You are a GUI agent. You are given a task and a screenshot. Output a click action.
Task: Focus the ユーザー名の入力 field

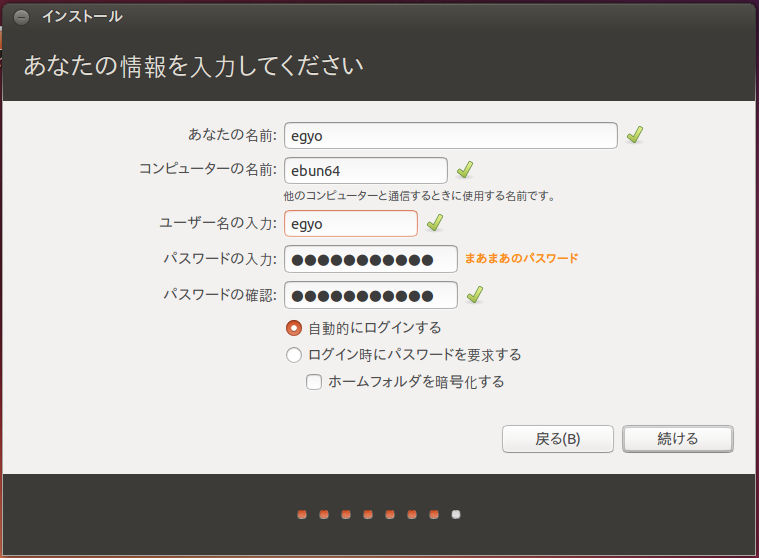pos(351,224)
